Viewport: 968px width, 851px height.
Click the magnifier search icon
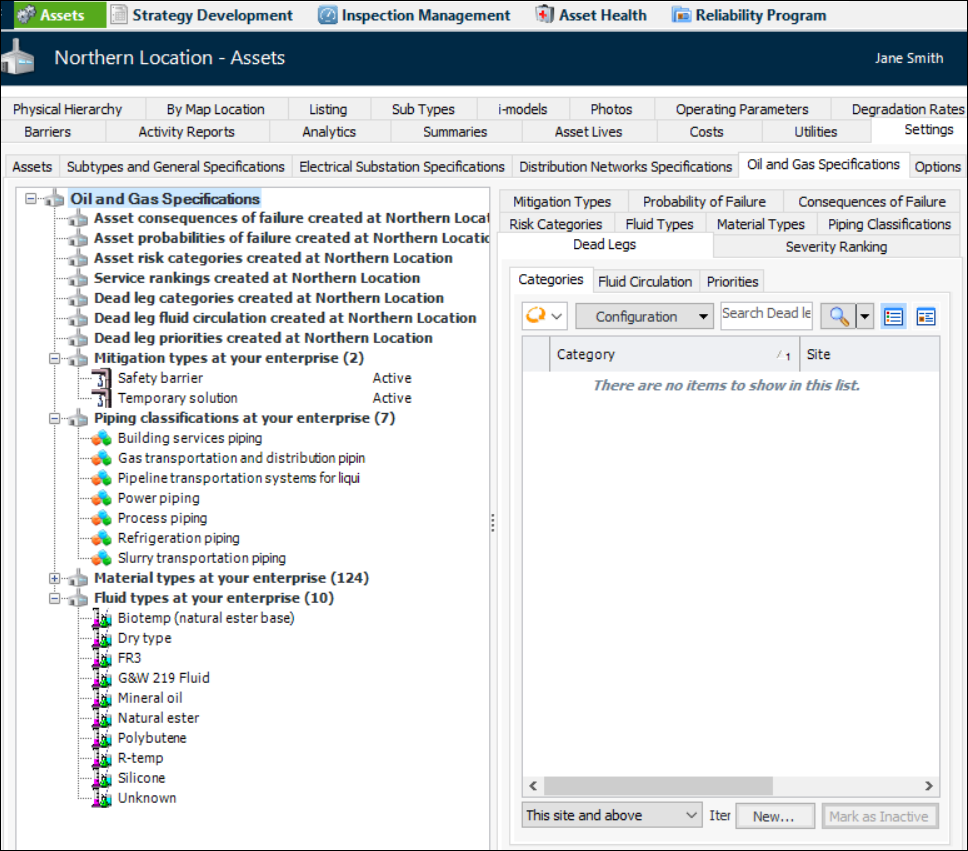click(x=838, y=316)
